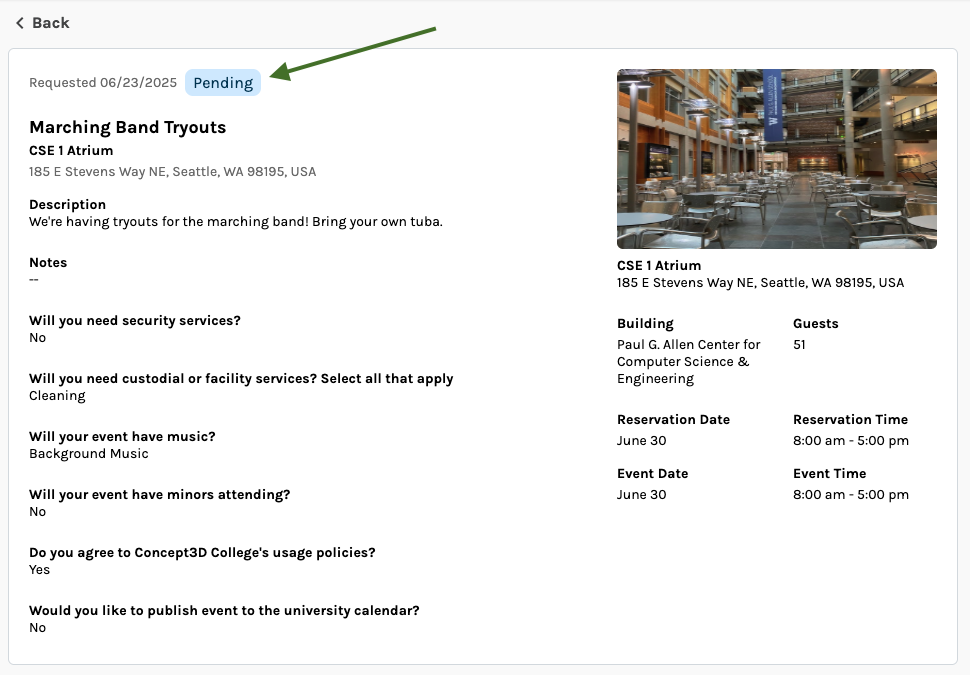The width and height of the screenshot is (970, 675).
Task: Select the Pending status badge
Action: [x=222, y=83]
